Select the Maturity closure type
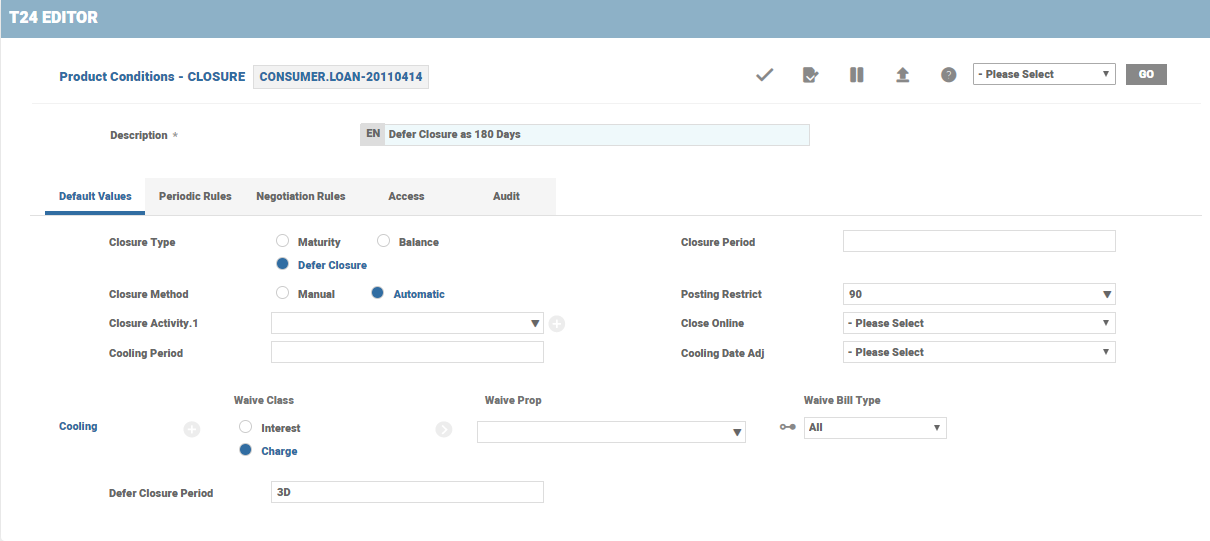Screen dimensions: 1210x541 pyautogui.click(x=283, y=242)
